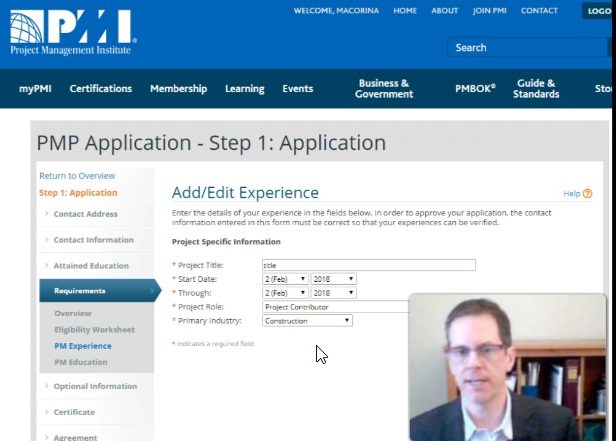Select PM Experience item
This screenshot has height=441, width=616.
point(83,346)
